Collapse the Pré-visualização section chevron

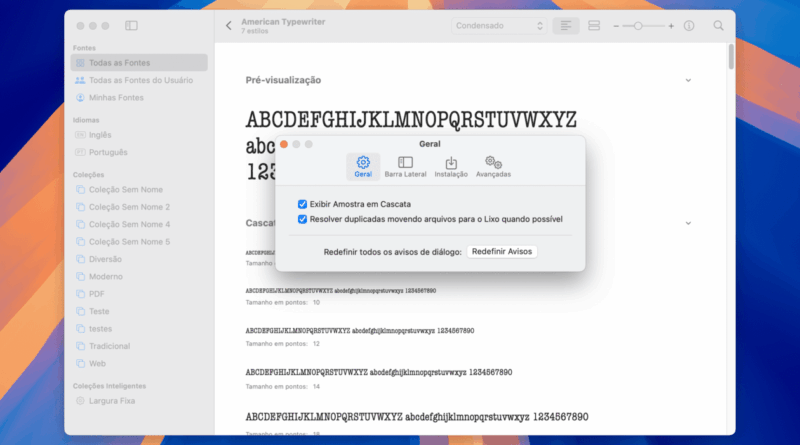click(688, 80)
